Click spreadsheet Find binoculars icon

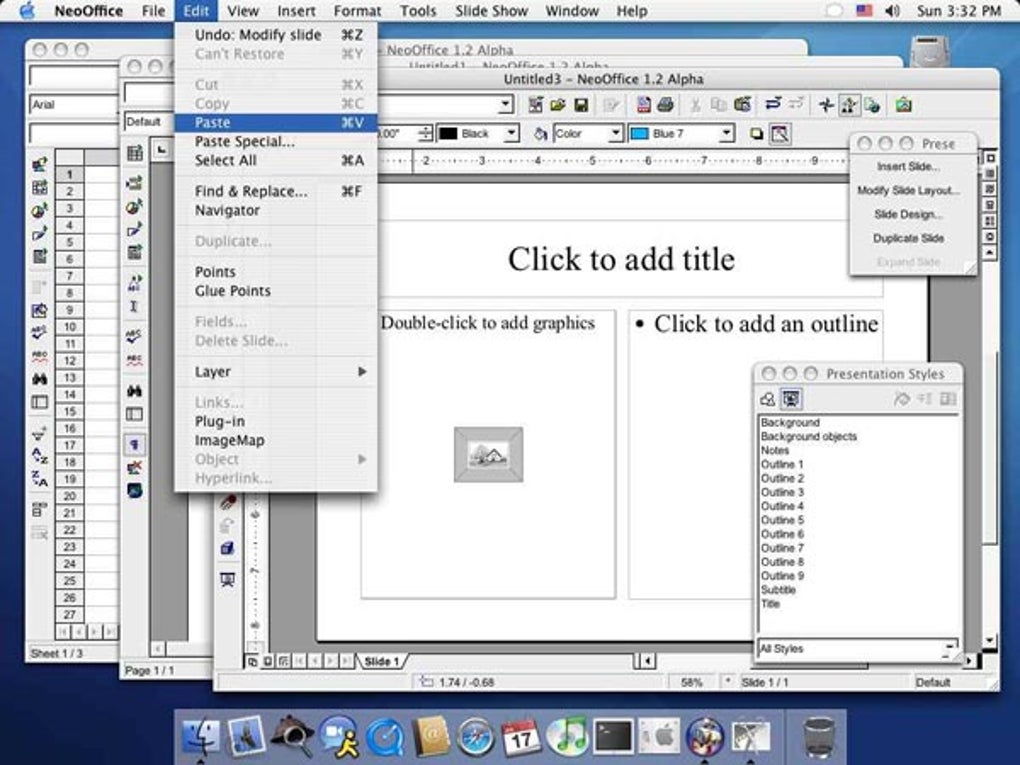coord(40,379)
